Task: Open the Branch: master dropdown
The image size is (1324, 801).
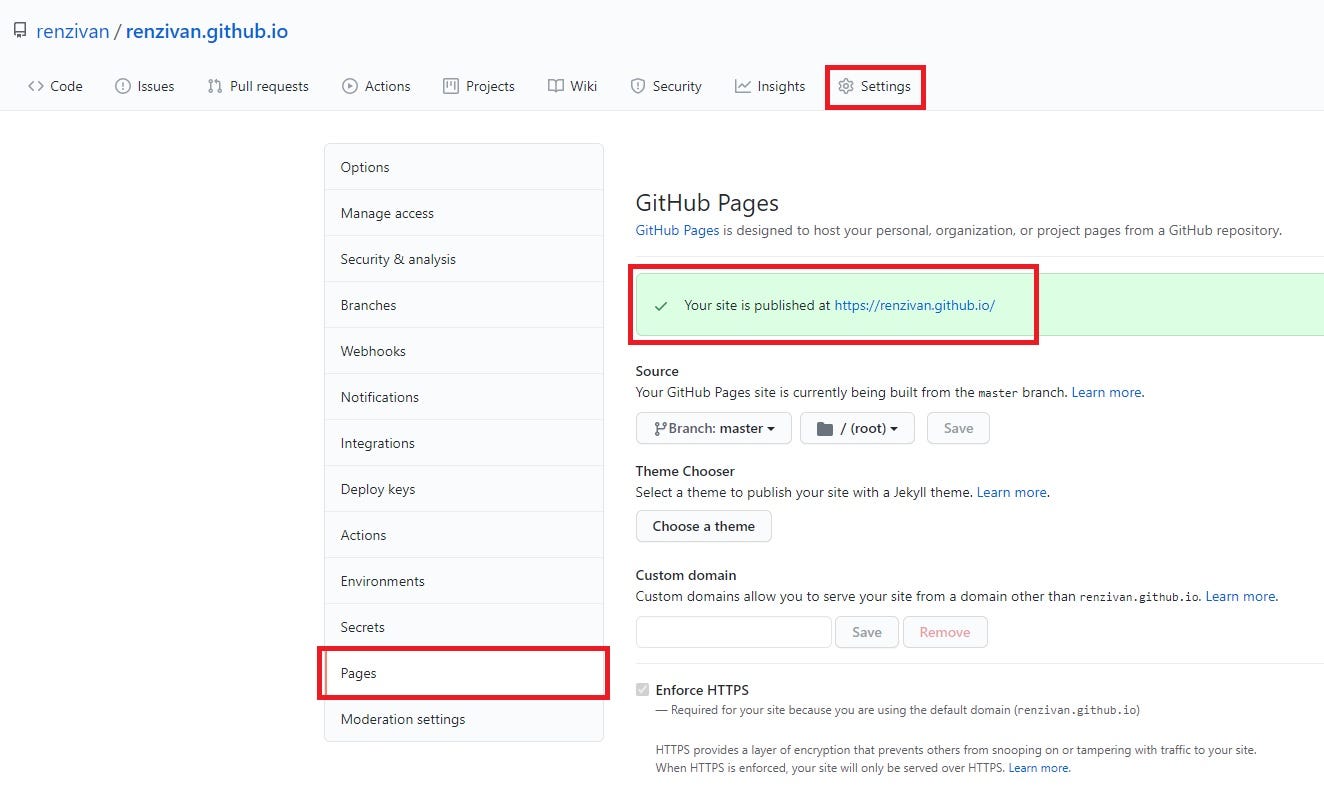Action: (x=714, y=428)
